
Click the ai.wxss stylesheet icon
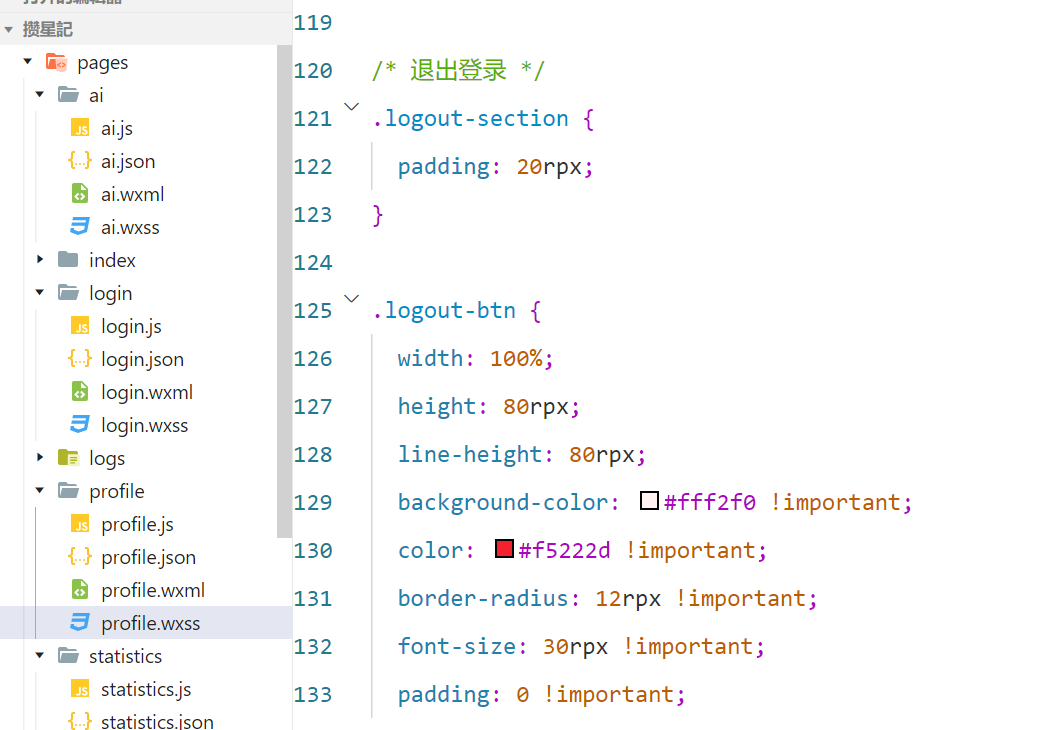pos(80,227)
